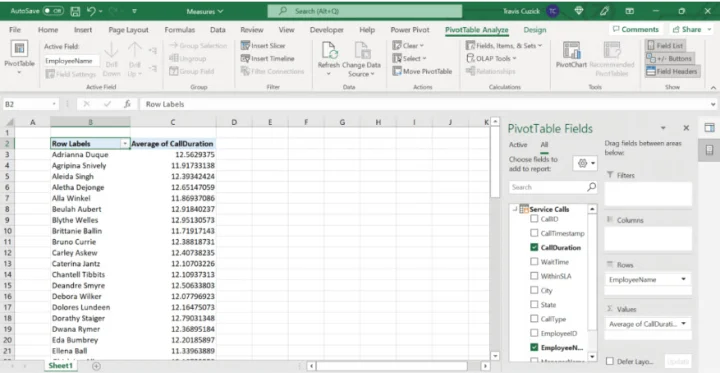Open the Average of CallDuration dropdown in Values
This screenshot has height=373, width=720.
pos(683,324)
